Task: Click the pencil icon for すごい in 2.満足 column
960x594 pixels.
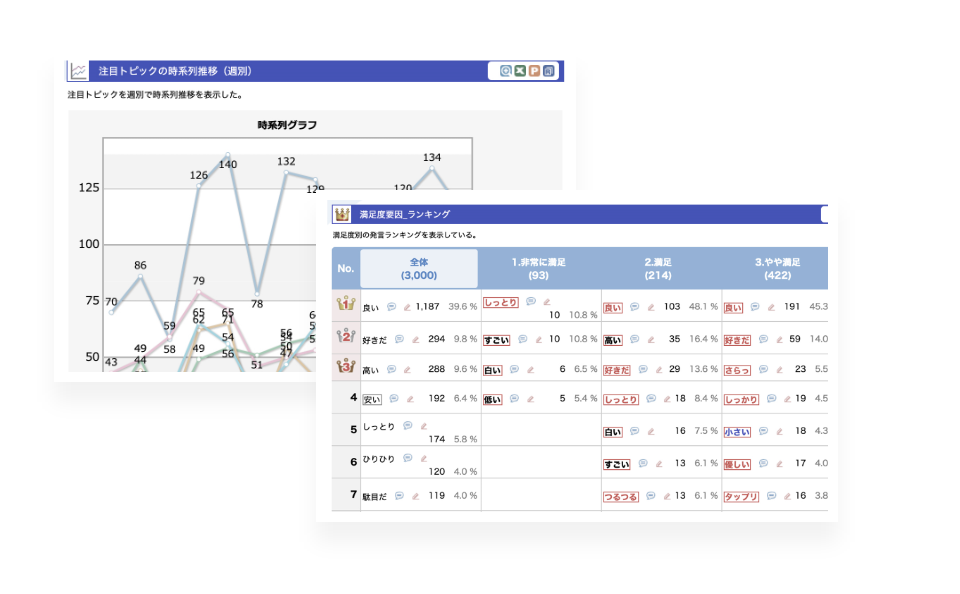Action: (x=659, y=464)
